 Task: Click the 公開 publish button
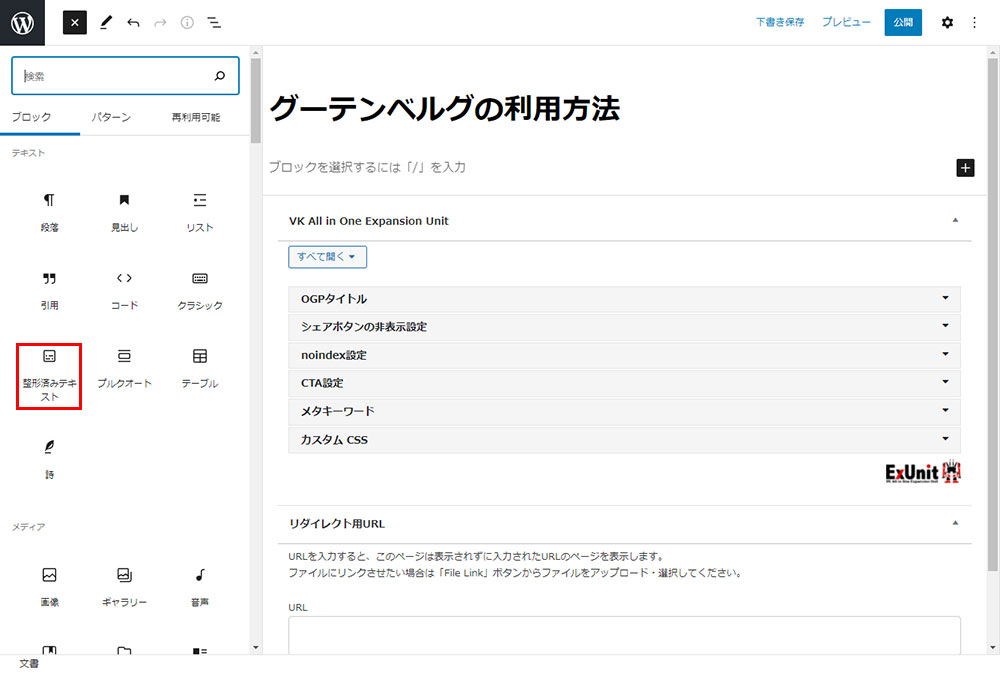(903, 22)
